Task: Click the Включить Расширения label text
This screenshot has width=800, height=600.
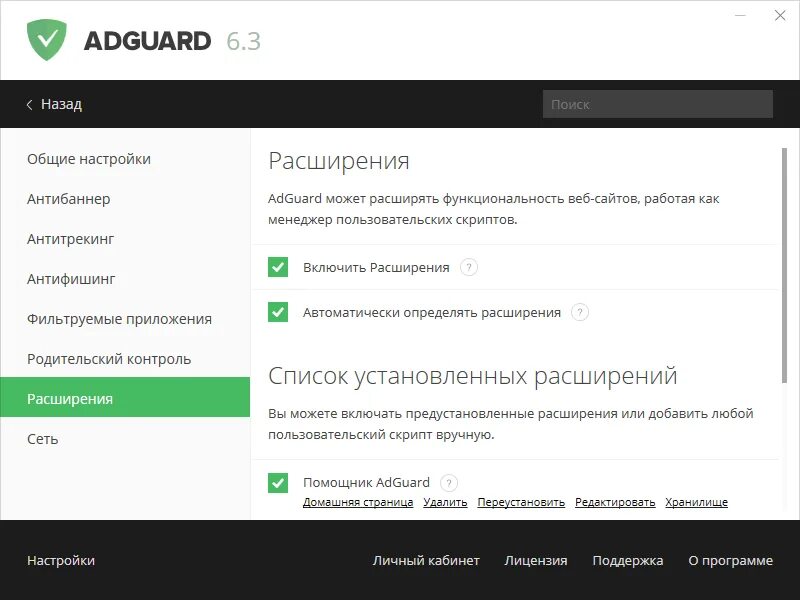Action: 376,267
